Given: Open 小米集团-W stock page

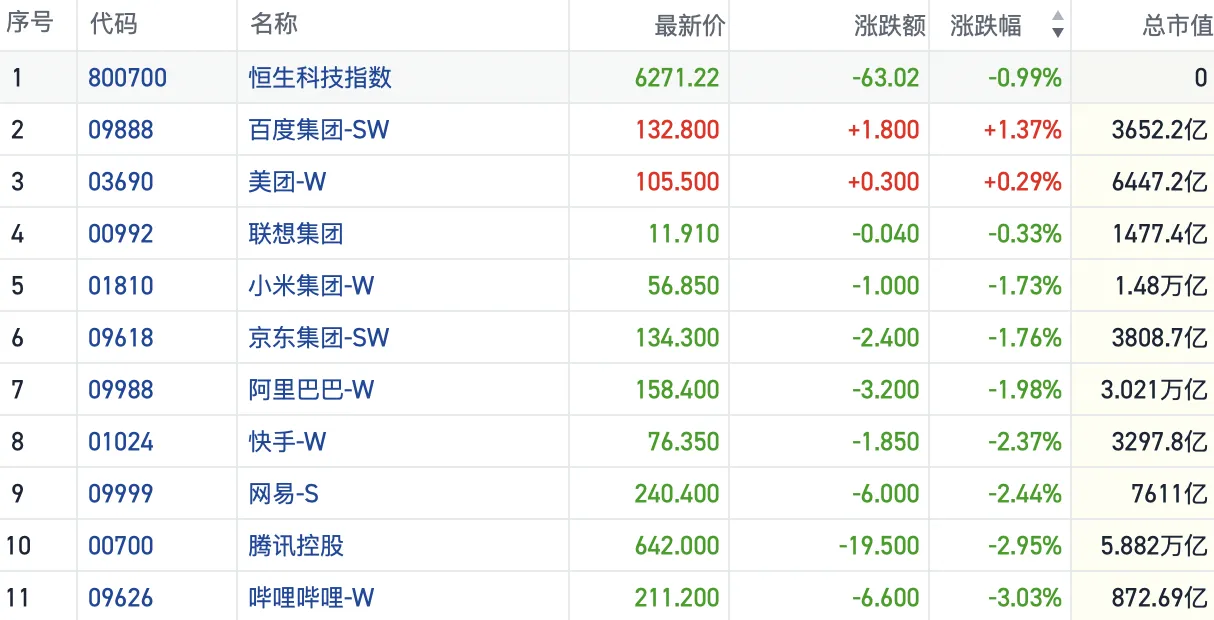Looking at the screenshot, I should (311, 286).
